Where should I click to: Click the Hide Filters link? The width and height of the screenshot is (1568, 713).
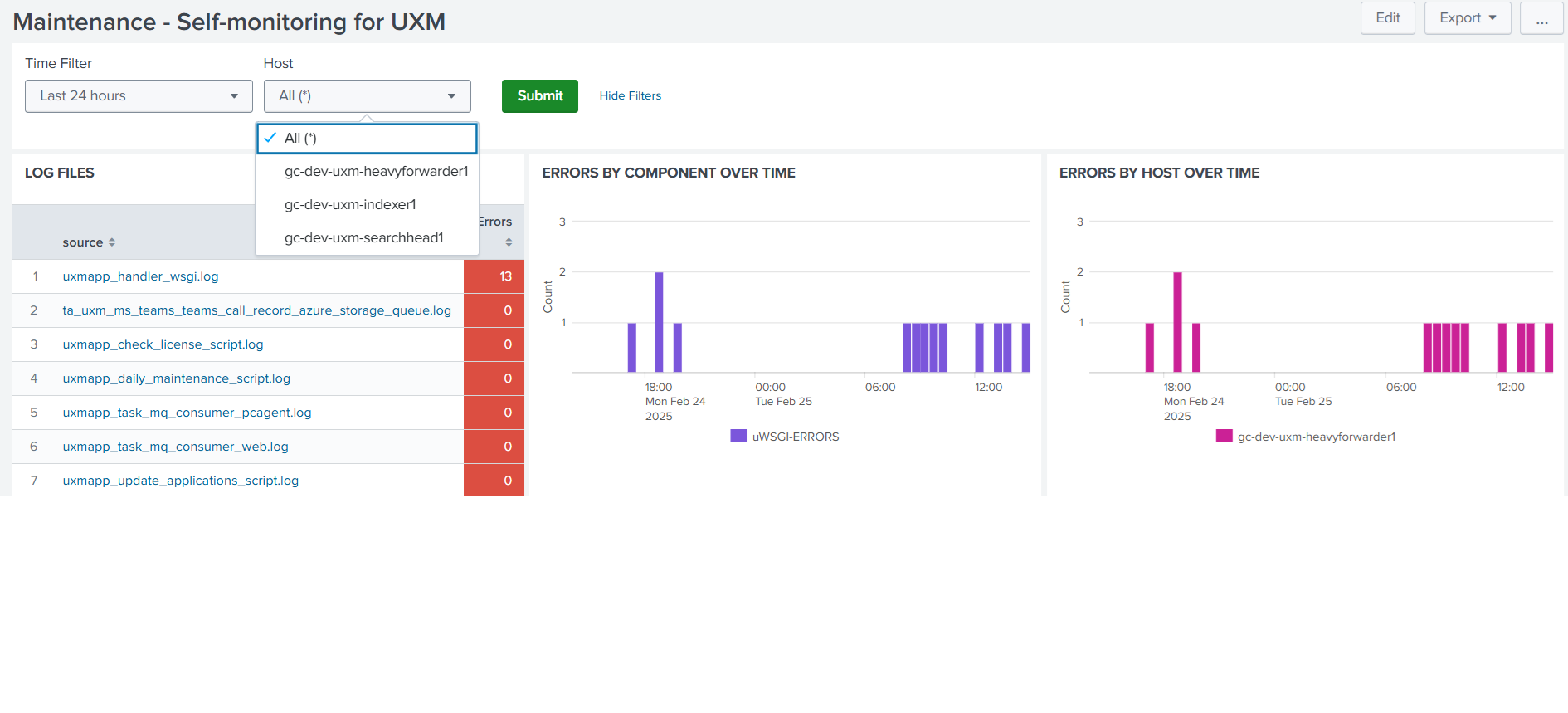pos(630,96)
